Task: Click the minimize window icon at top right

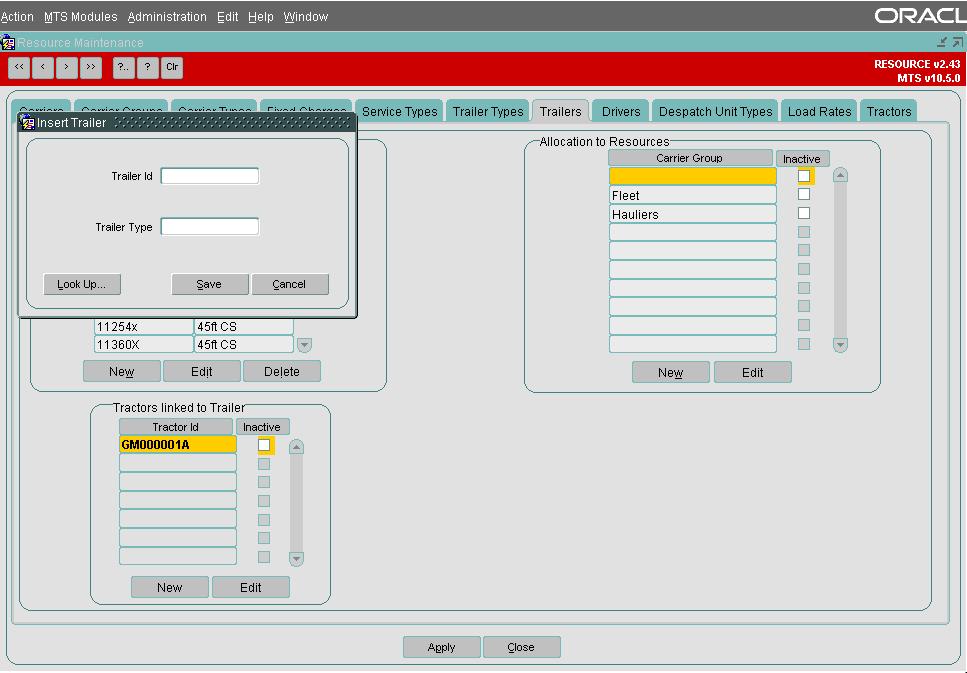Action: (942, 42)
